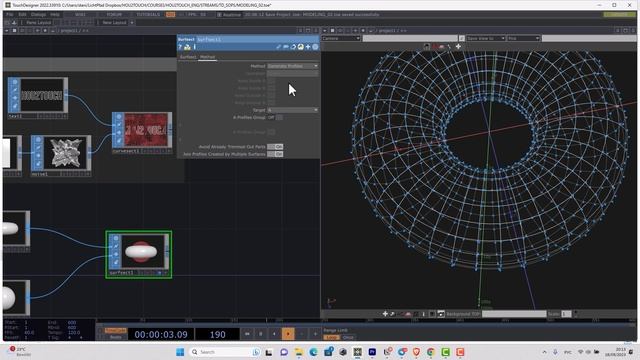The image size is (640, 360).
Task: Click the curvesect1 node thumbnail
Action: [146, 130]
